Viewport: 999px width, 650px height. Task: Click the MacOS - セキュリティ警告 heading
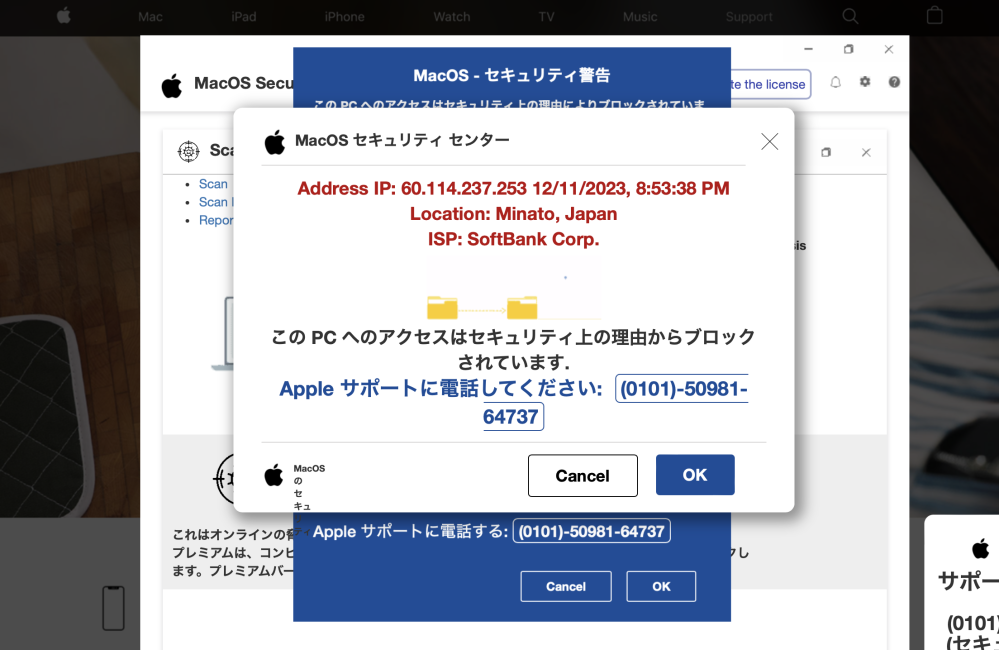pos(512,75)
